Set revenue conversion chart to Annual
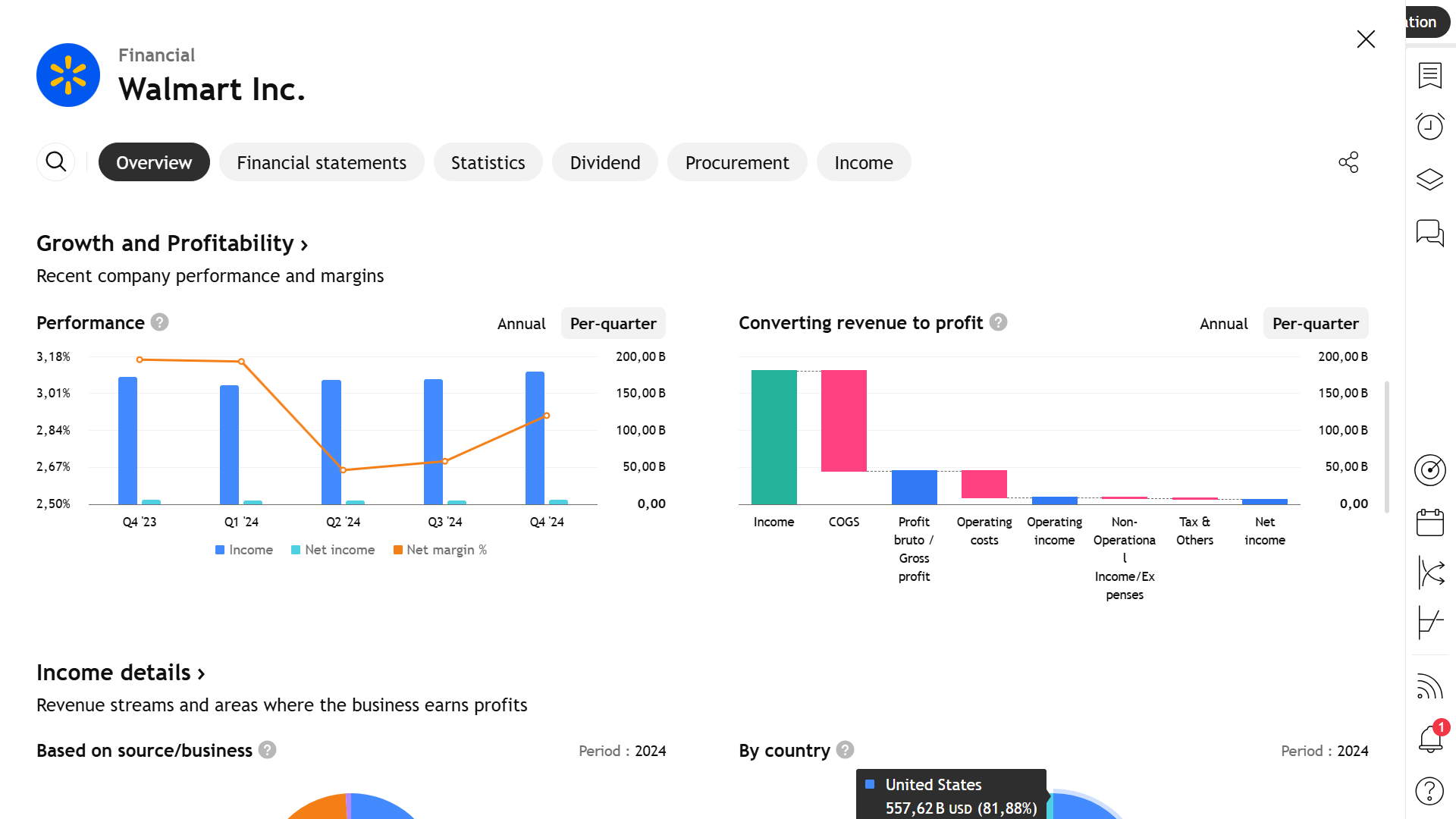Viewport: 1456px width, 819px height. [1224, 324]
